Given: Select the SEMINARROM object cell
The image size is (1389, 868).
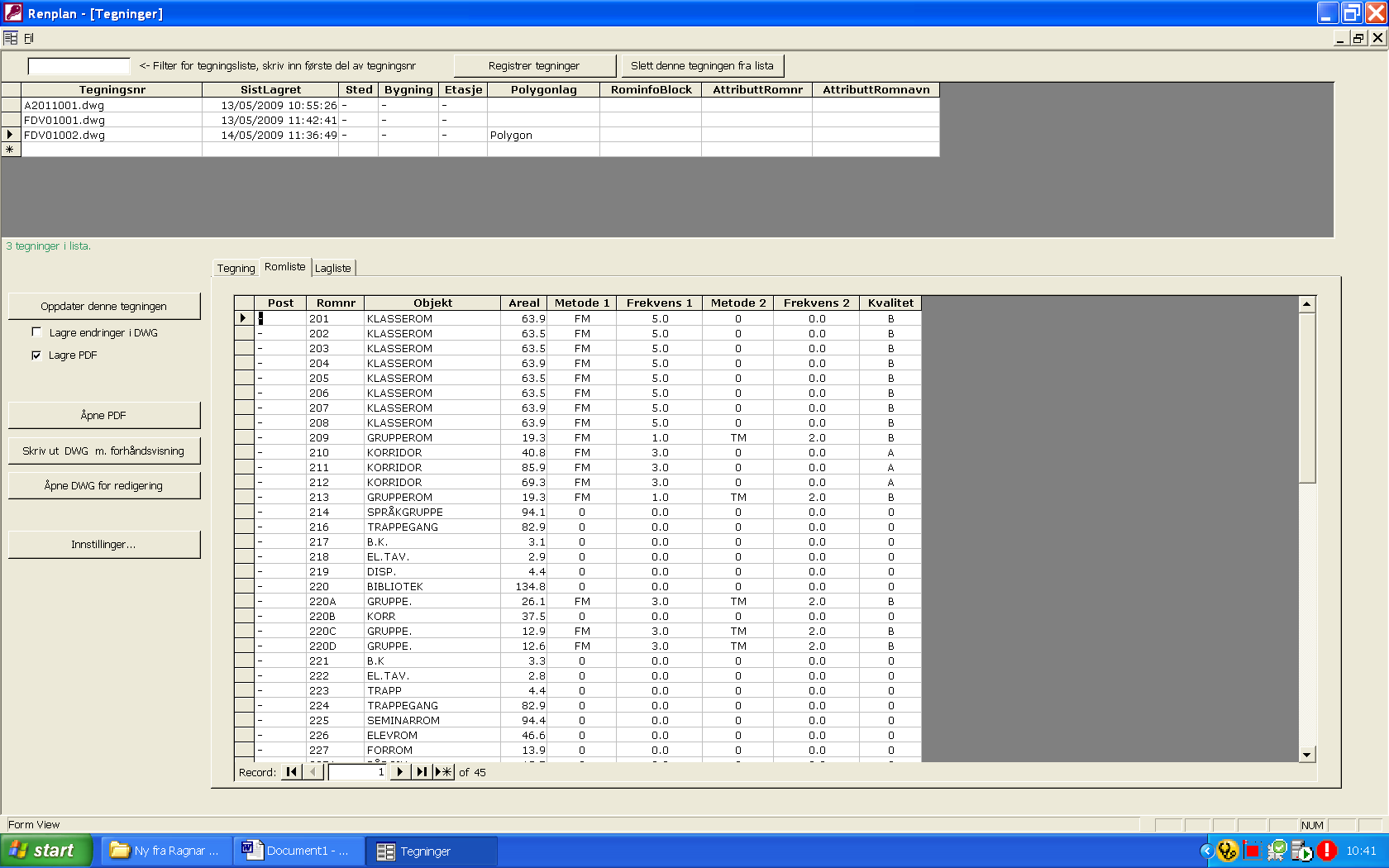Looking at the screenshot, I should pyautogui.click(x=432, y=720).
